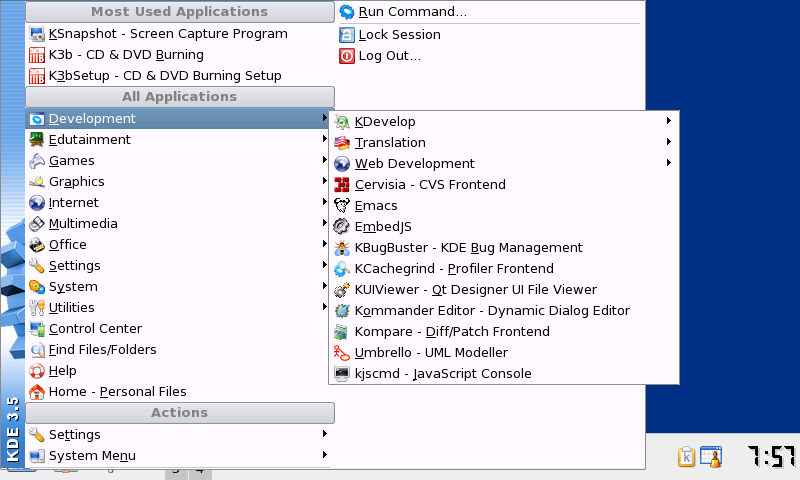Open the Graphics applications submenu

(77, 182)
